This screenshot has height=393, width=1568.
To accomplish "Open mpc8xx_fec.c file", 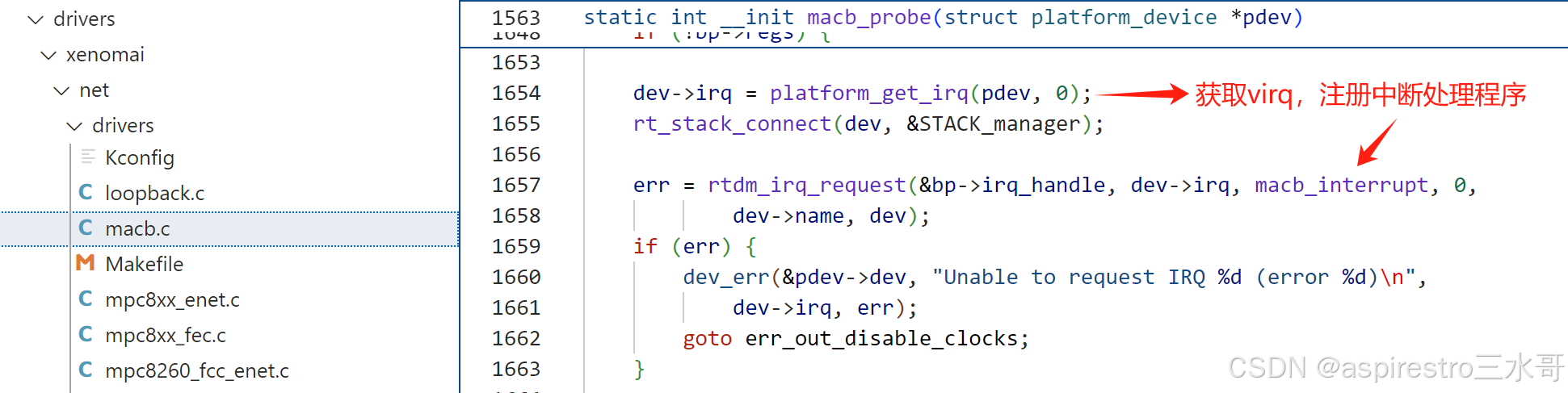I will pyautogui.click(x=166, y=335).
